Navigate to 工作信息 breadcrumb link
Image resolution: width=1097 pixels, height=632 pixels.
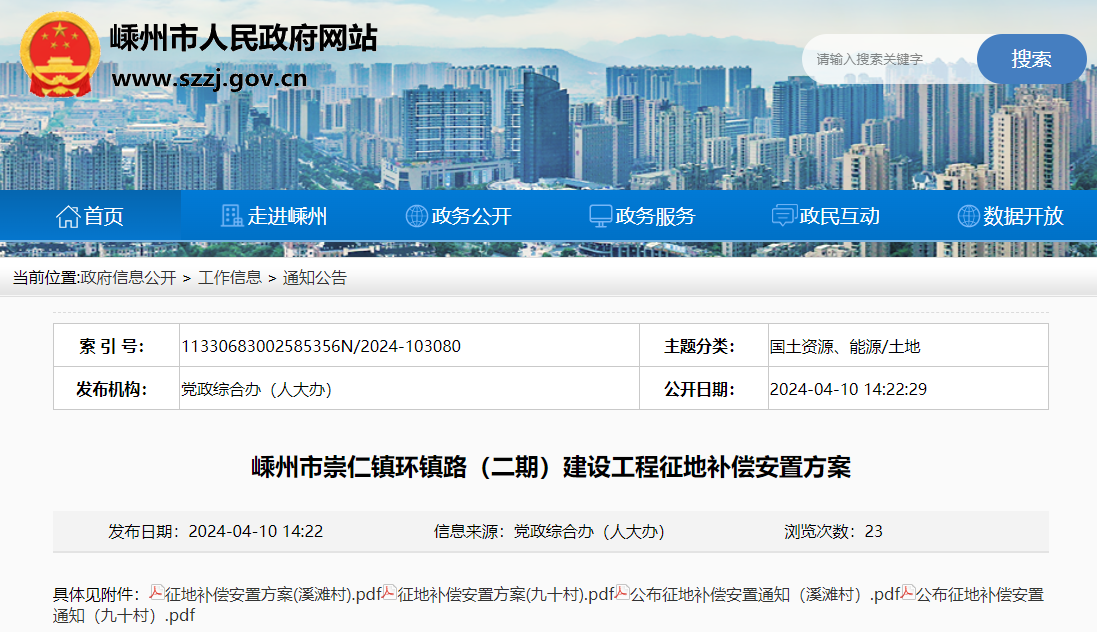click(x=230, y=278)
